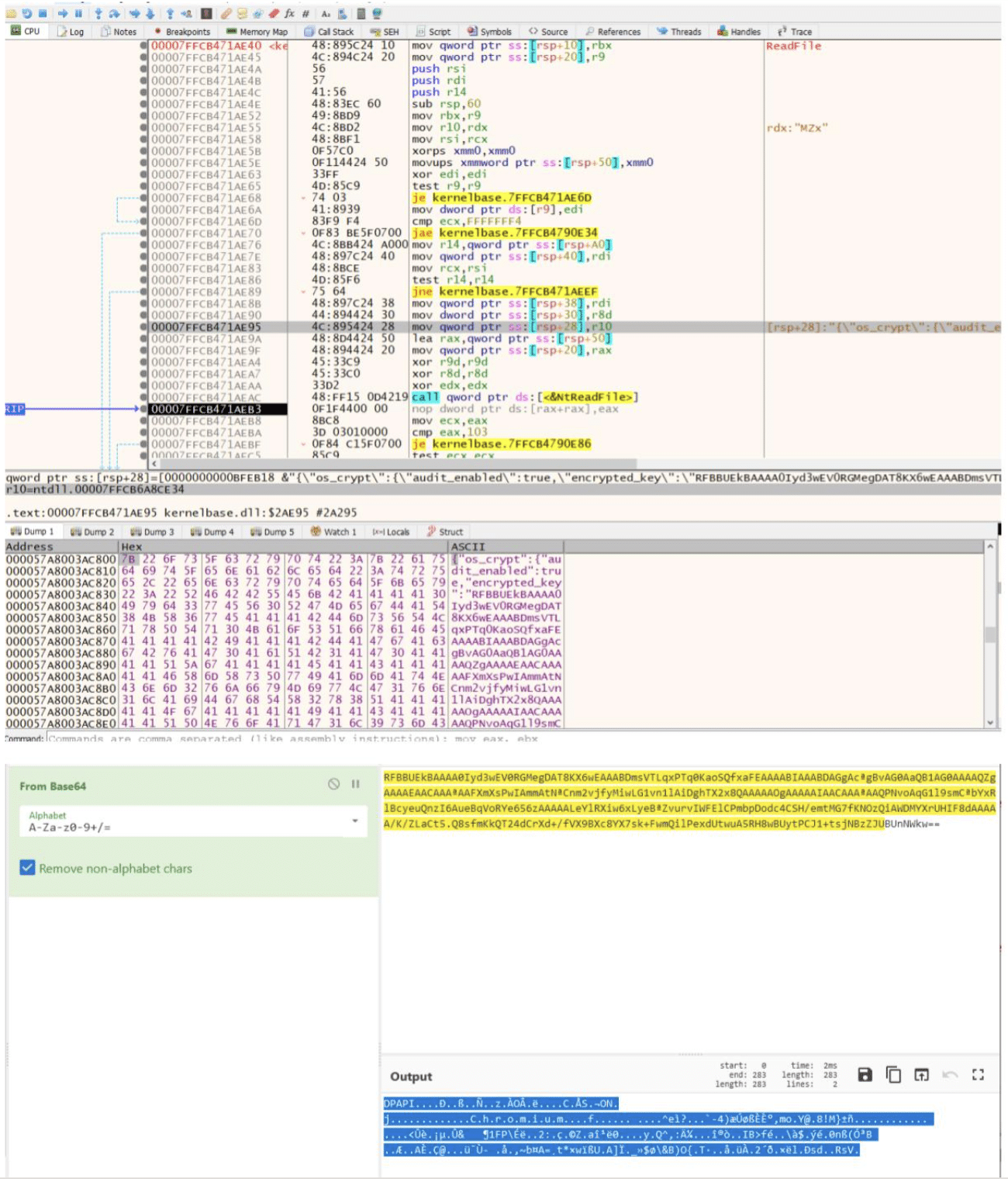This screenshot has width=1008, height=1179.
Task: Maximise the output pane
Action: pos(978,1074)
